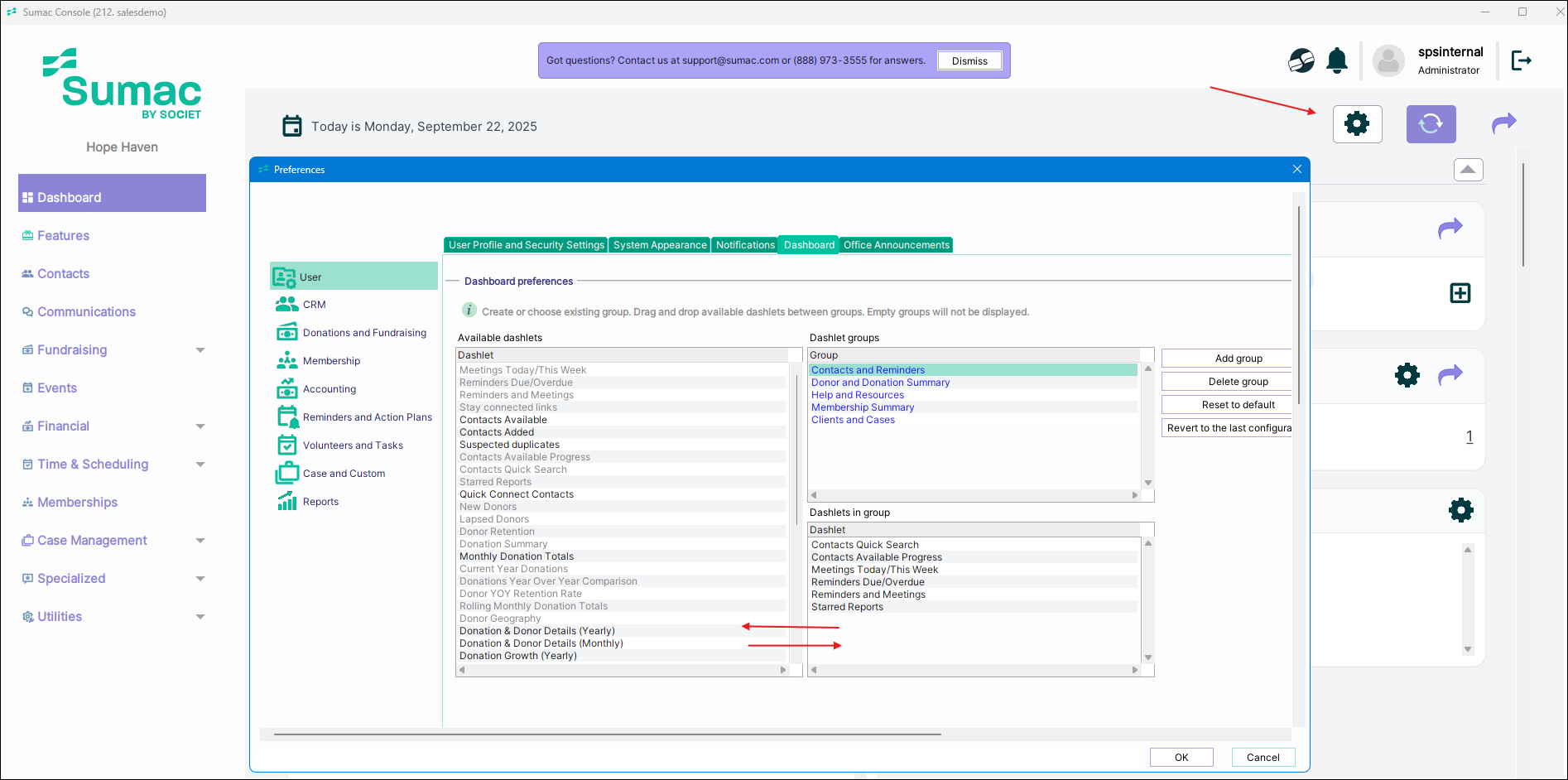1568x780 pixels.
Task: Expand the Time & Scheduling submenu arrow
Action: 200,465
